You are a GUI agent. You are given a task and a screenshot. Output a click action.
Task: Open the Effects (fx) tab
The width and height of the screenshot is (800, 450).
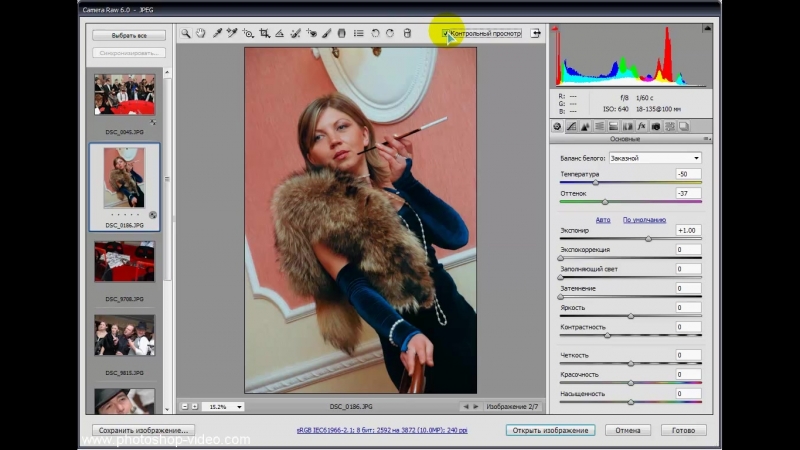[641, 127]
